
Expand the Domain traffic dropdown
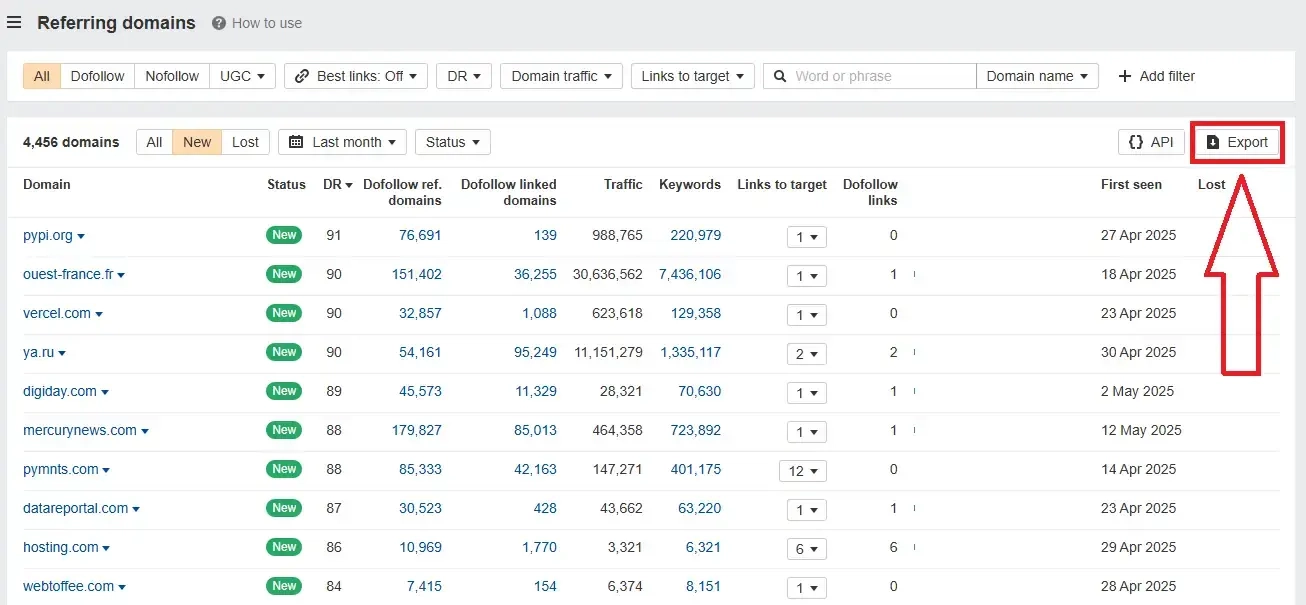click(561, 76)
